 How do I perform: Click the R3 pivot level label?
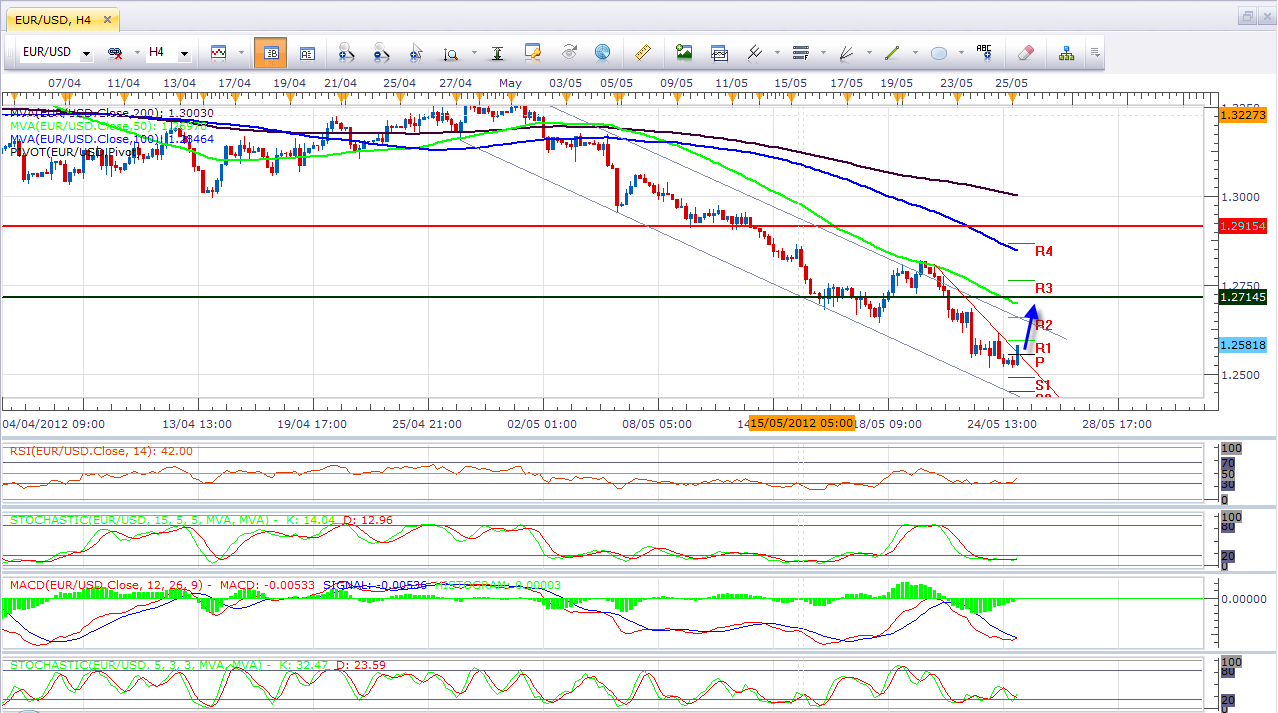click(1044, 288)
